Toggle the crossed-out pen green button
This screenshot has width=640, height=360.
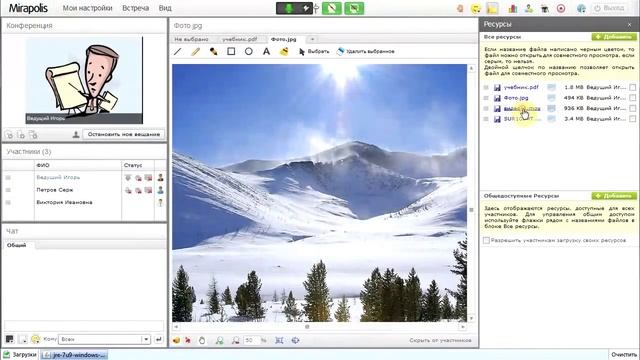331,8
